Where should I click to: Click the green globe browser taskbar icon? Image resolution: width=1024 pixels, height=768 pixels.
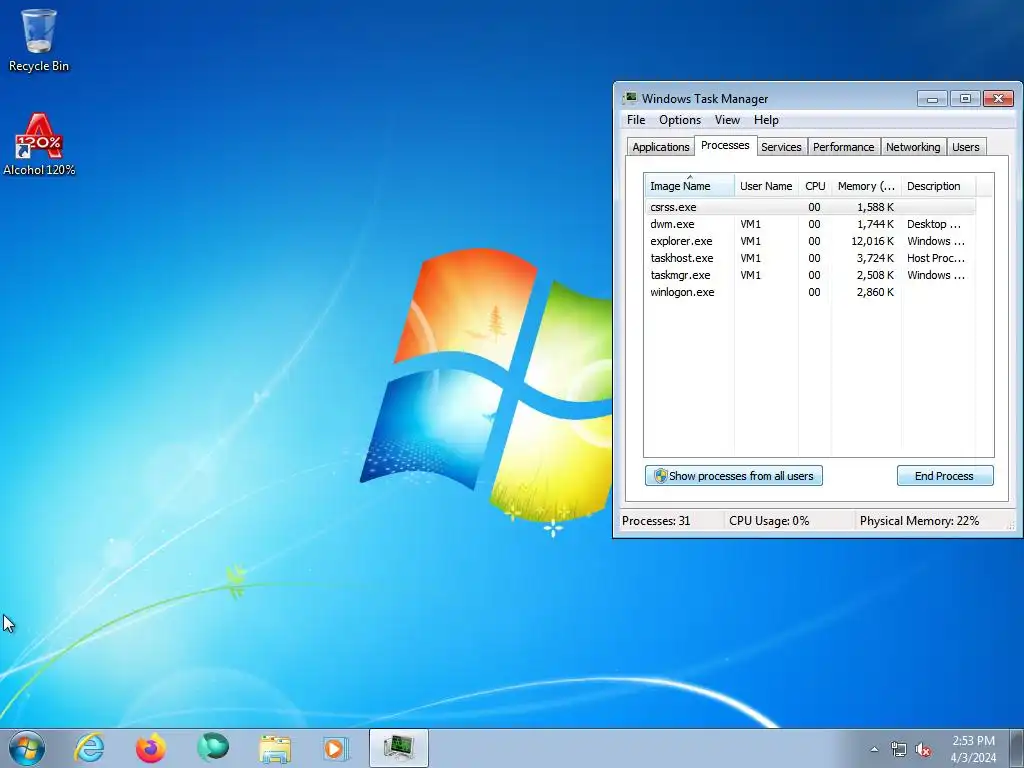click(213, 748)
